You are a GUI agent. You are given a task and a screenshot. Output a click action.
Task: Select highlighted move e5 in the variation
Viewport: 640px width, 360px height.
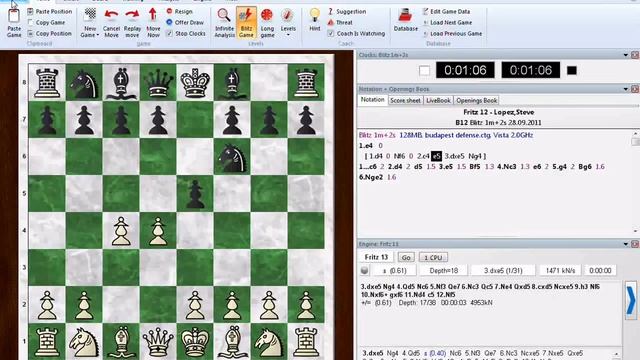(436, 156)
